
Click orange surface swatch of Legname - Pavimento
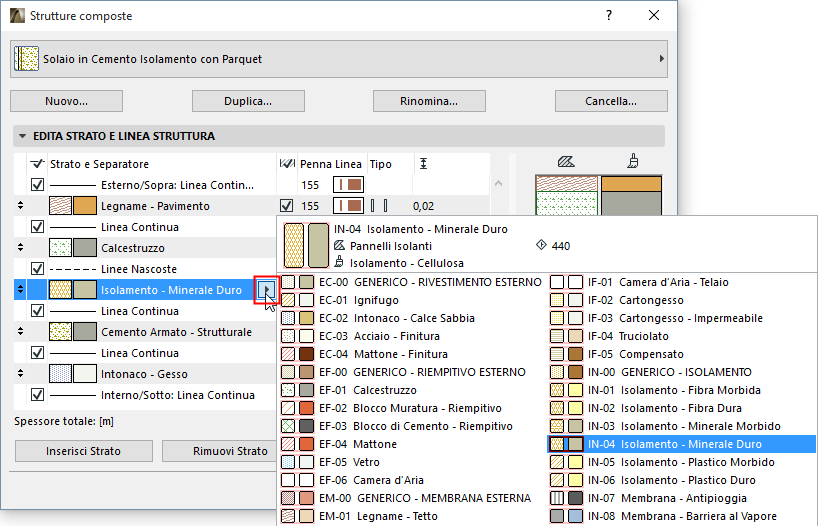(85, 206)
